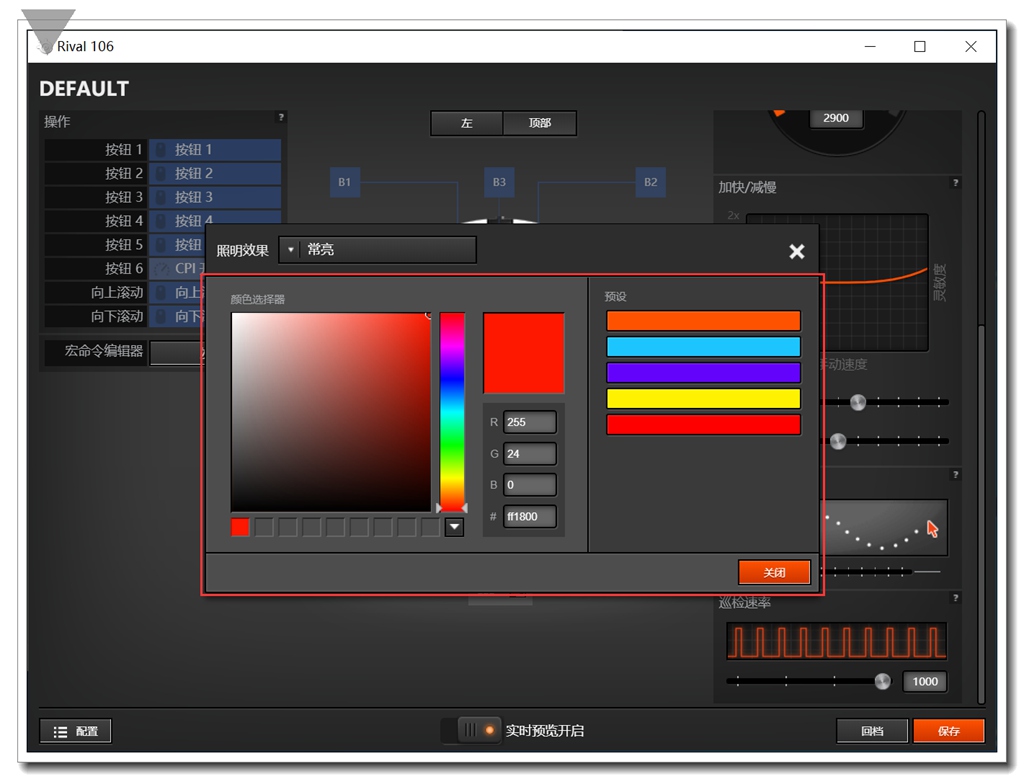
Task: Click the 保存 save button
Action: point(948,731)
